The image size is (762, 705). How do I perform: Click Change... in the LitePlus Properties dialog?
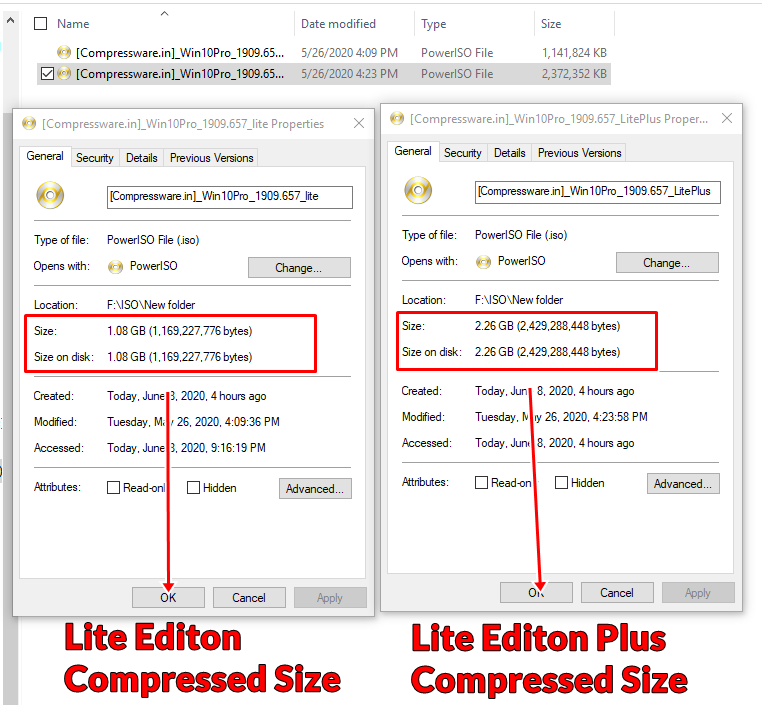(667, 263)
